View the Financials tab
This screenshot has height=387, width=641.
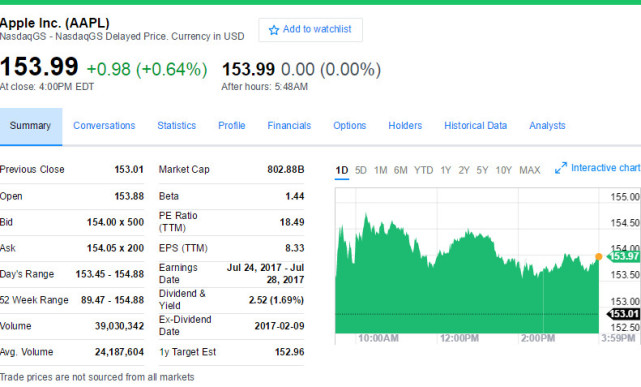pyautogui.click(x=289, y=125)
